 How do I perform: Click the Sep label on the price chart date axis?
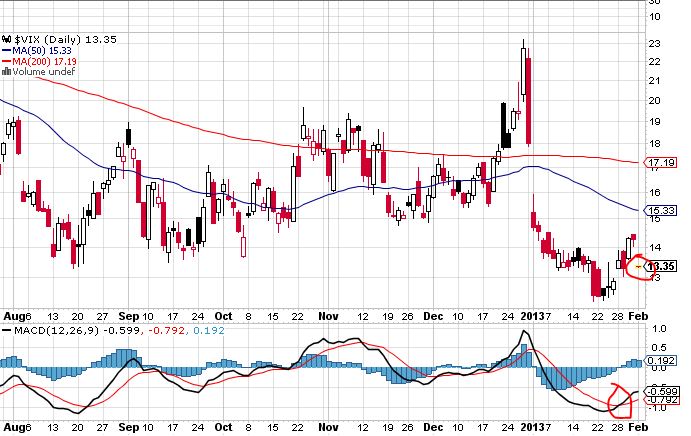(x=129, y=317)
